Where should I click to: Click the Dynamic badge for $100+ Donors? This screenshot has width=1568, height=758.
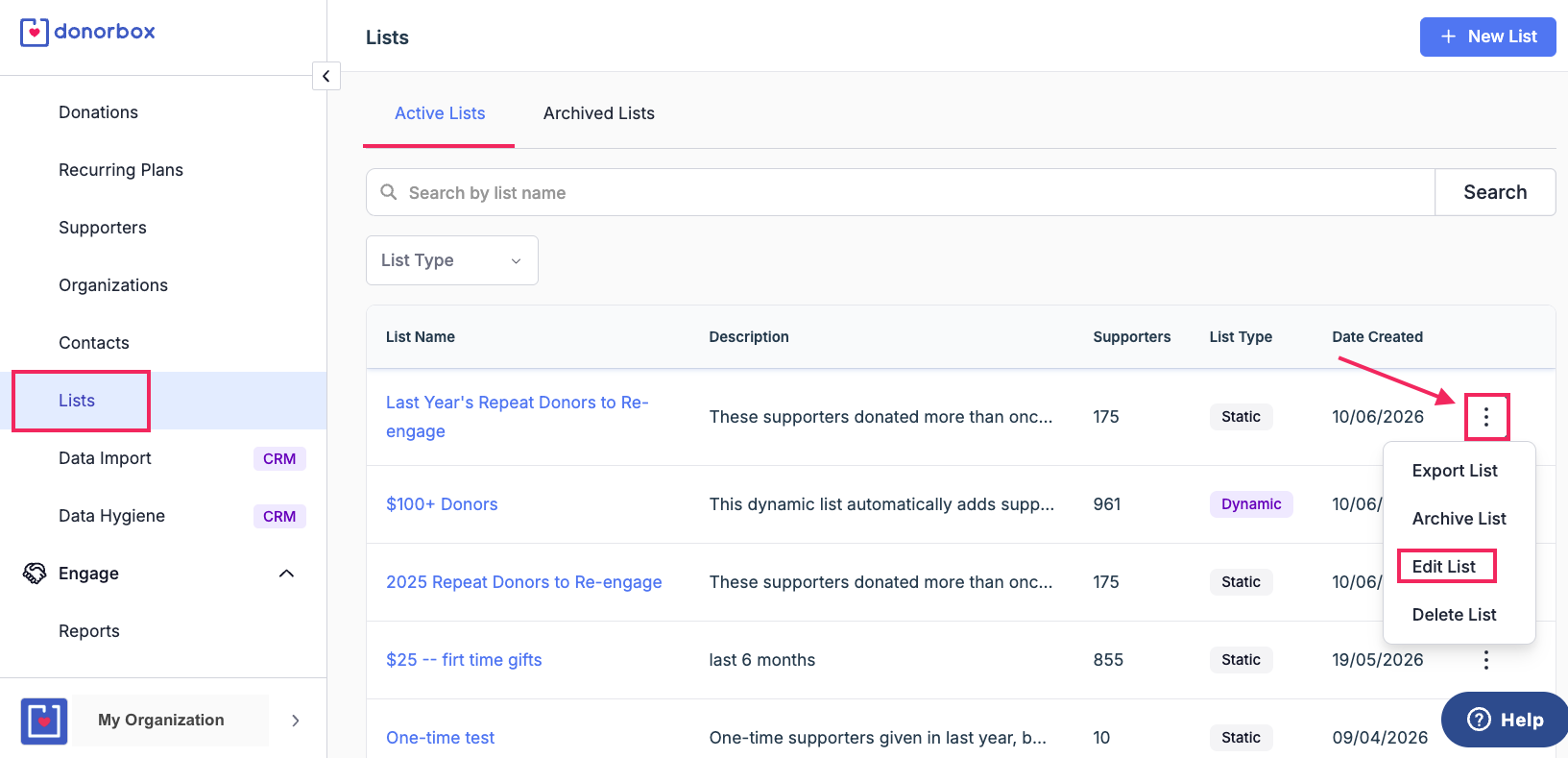point(1251,504)
